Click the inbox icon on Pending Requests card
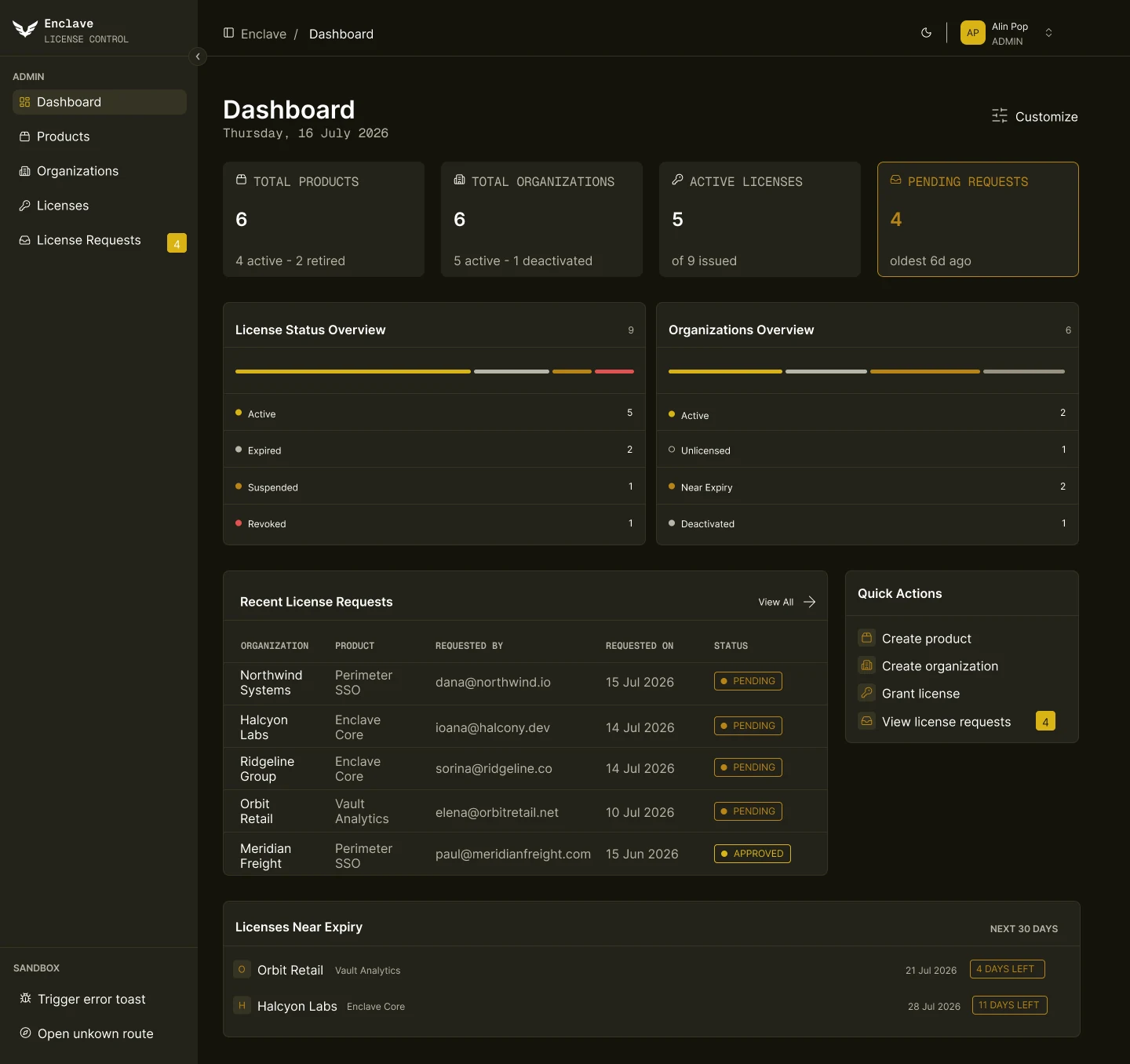 coord(895,180)
